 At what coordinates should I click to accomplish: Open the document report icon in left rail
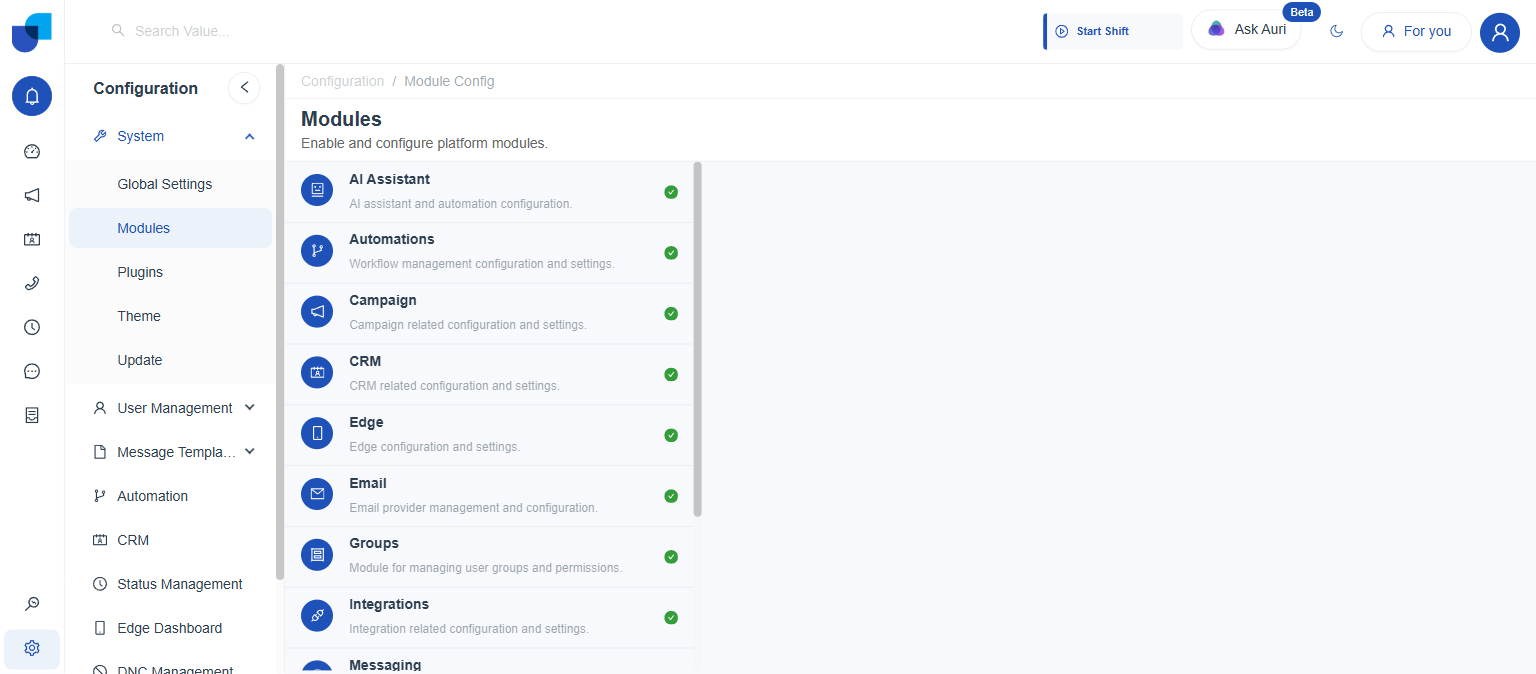32,415
